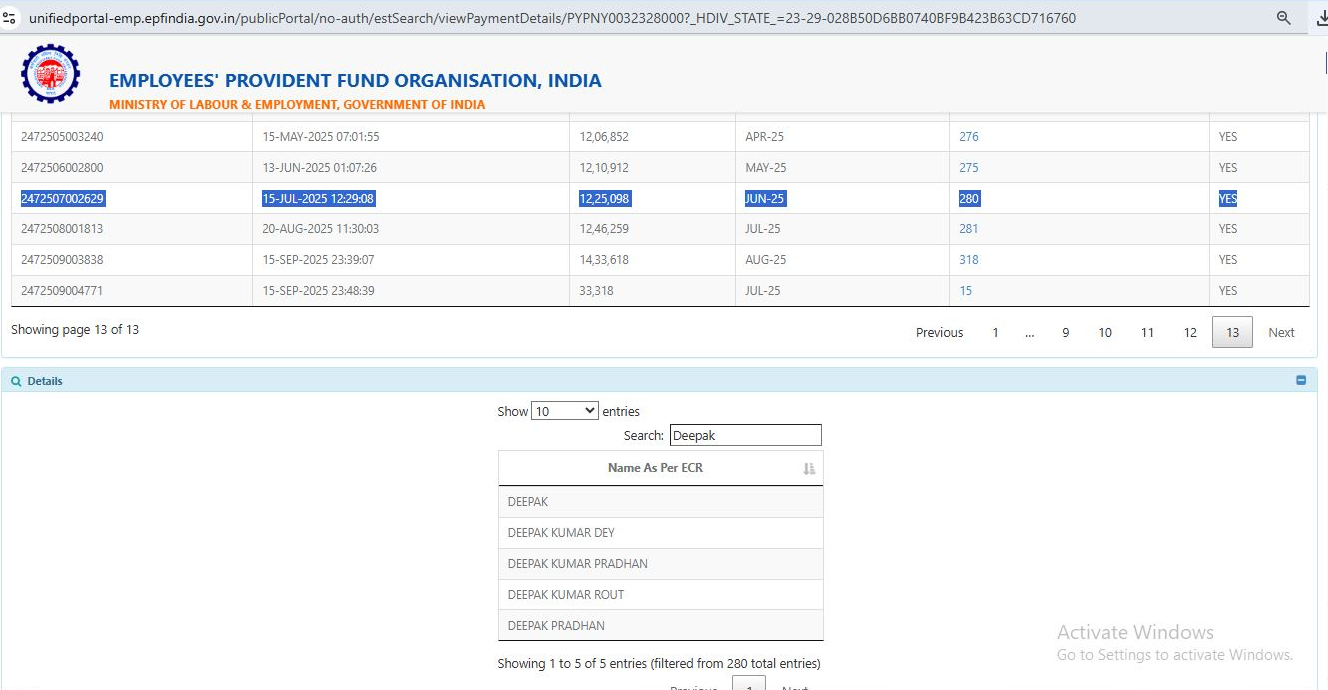
Task: Click the browser zoom magnifier icon
Action: click(1284, 18)
